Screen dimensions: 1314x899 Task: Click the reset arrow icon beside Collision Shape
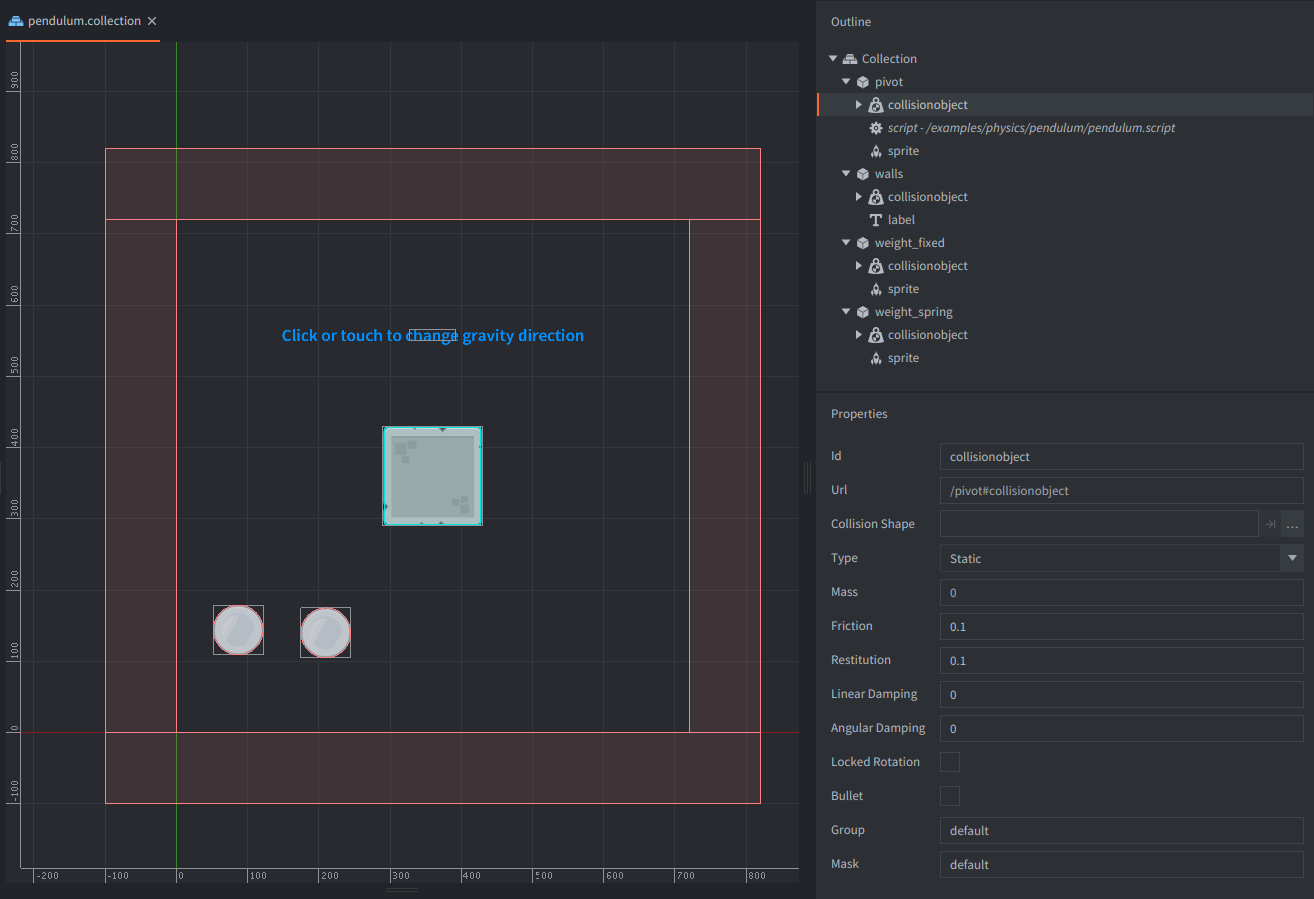click(x=1270, y=524)
